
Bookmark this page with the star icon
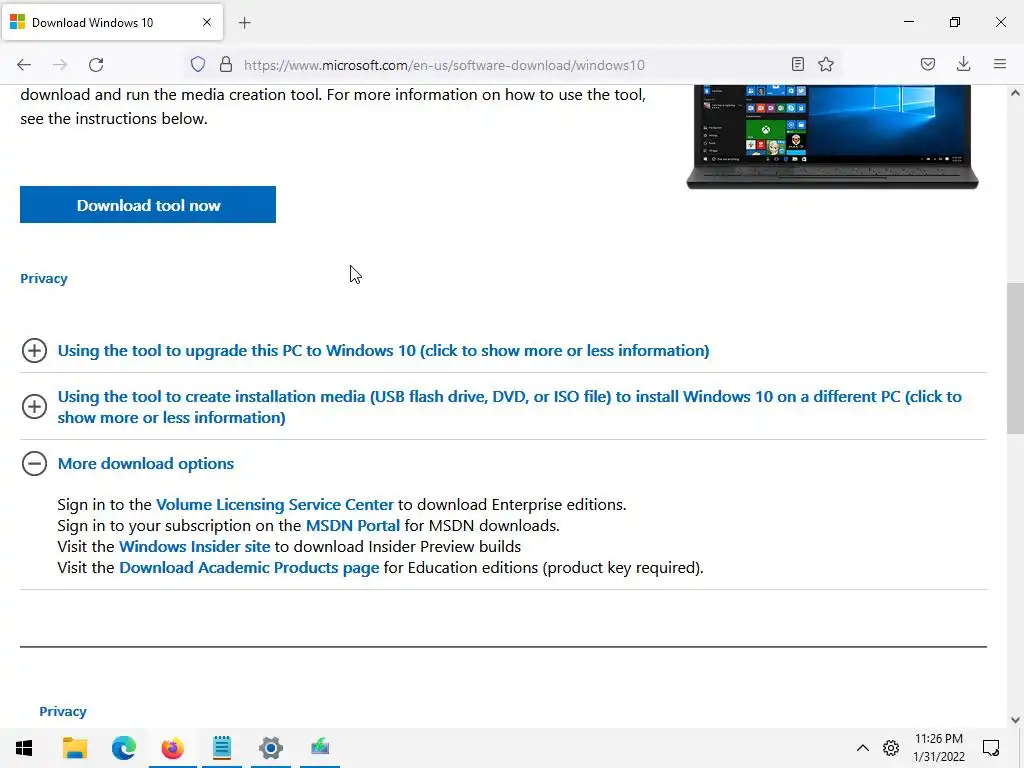[826, 64]
